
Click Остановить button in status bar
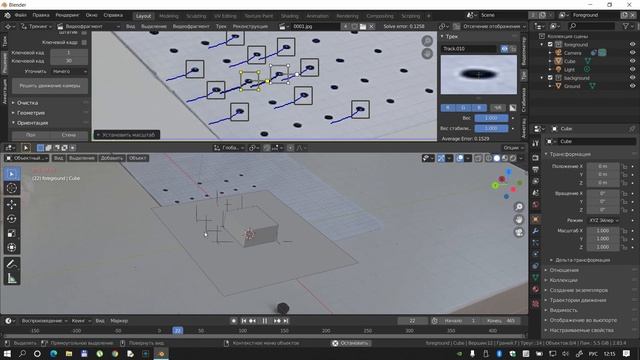coord(351,343)
